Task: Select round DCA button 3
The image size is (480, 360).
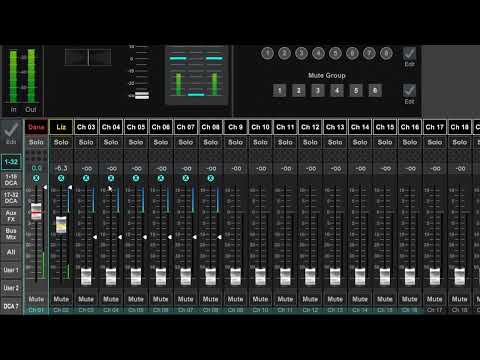Action: click(301, 53)
